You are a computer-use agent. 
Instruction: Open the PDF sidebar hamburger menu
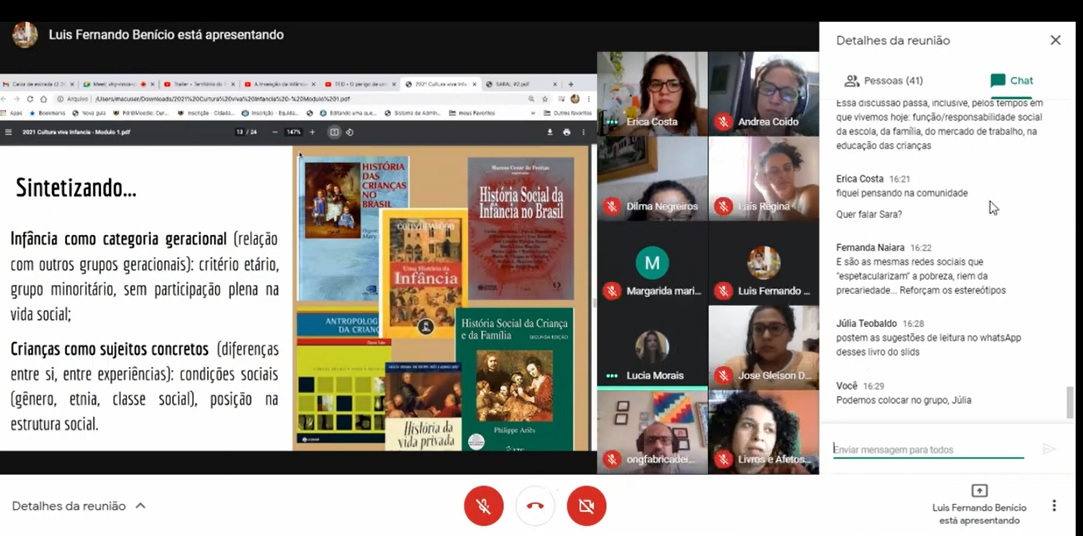pyautogui.click(x=9, y=132)
